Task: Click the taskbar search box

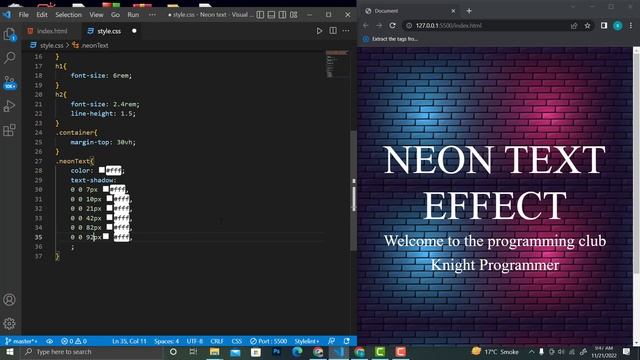Action: click(x=91, y=352)
